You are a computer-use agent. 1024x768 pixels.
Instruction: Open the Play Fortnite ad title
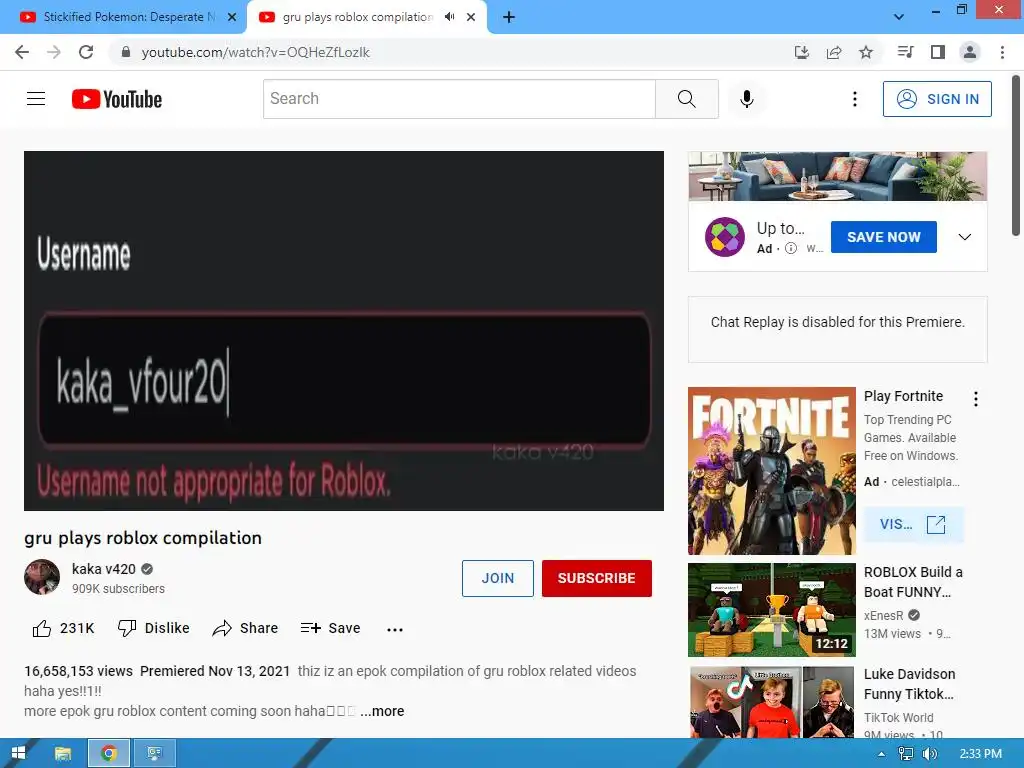click(903, 396)
